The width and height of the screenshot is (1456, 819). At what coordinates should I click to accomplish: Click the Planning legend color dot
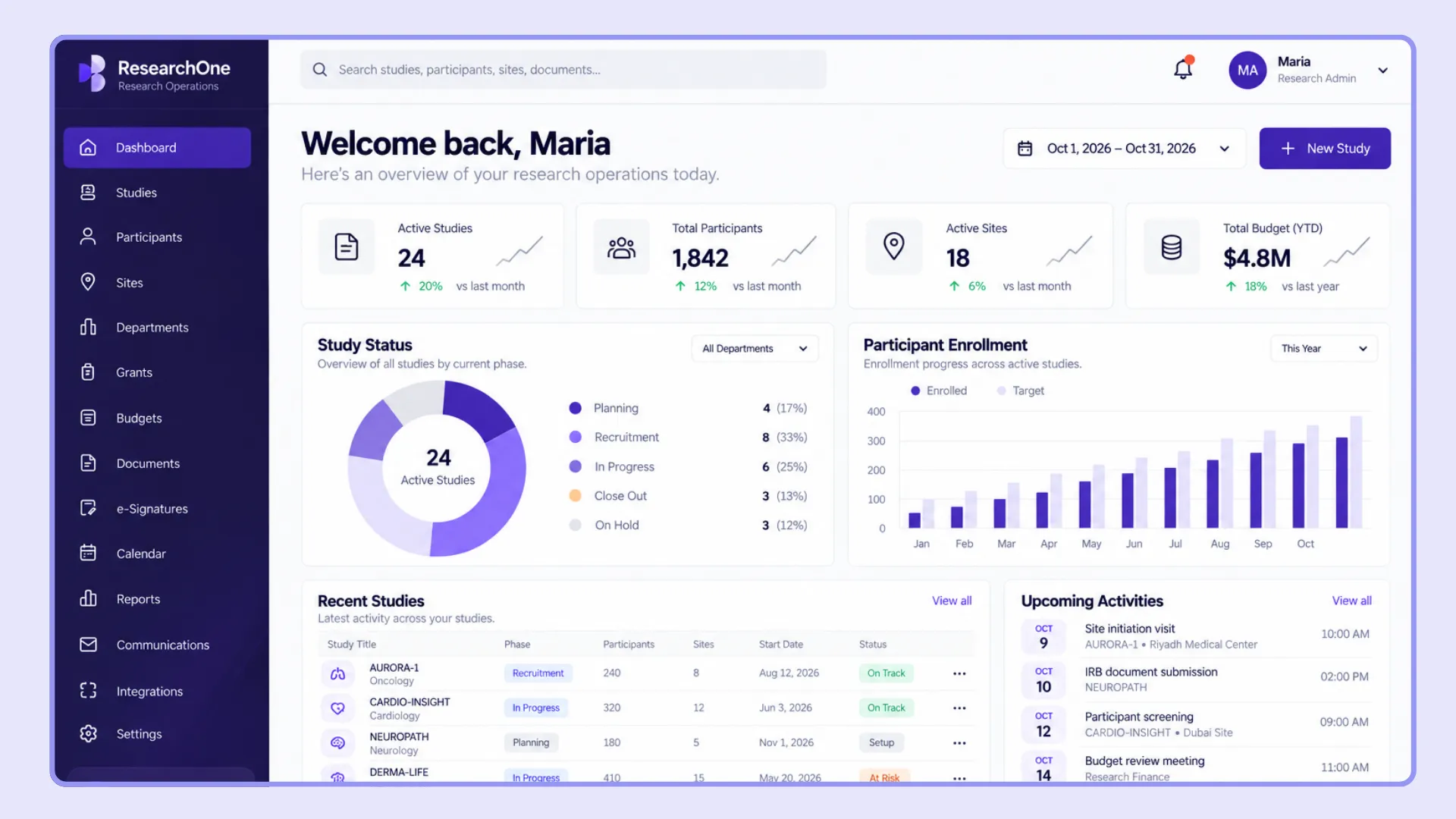click(576, 408)
